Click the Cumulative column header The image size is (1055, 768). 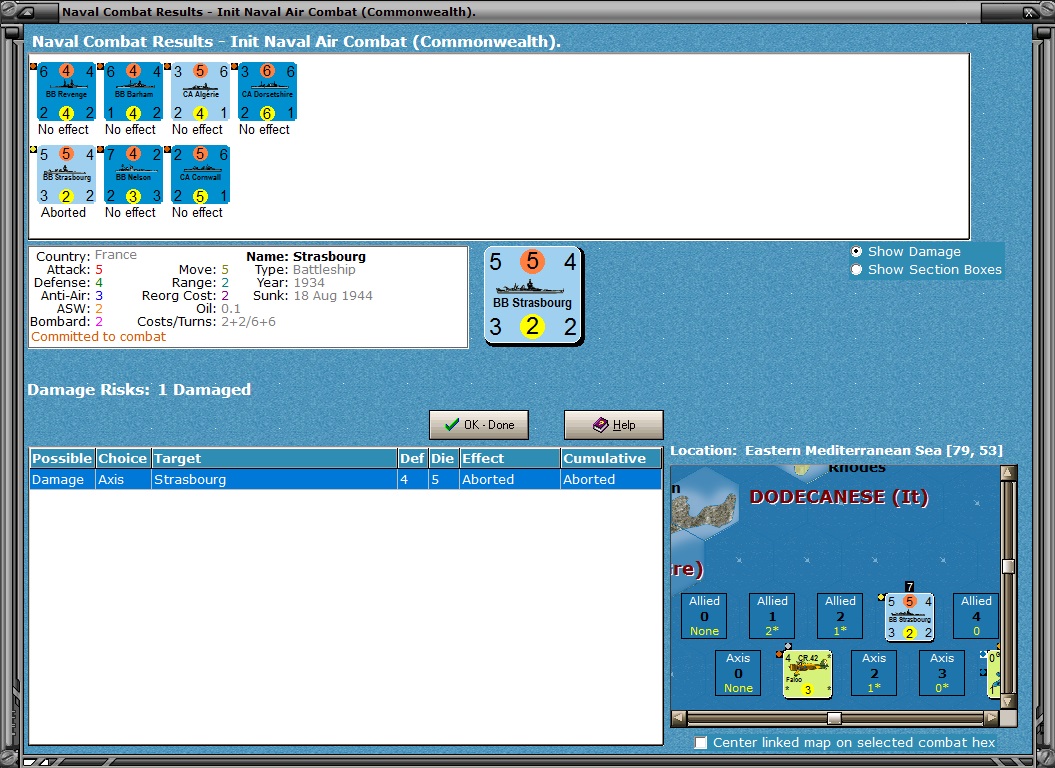click(x=611, y=458)
